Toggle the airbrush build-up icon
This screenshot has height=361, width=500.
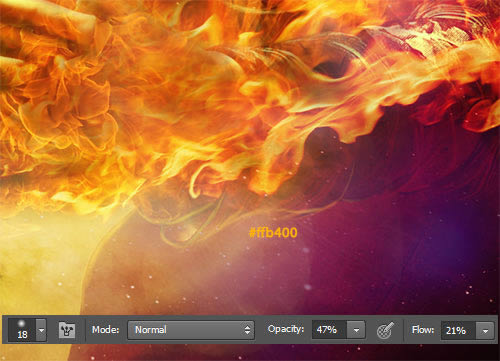coord(385,330)
